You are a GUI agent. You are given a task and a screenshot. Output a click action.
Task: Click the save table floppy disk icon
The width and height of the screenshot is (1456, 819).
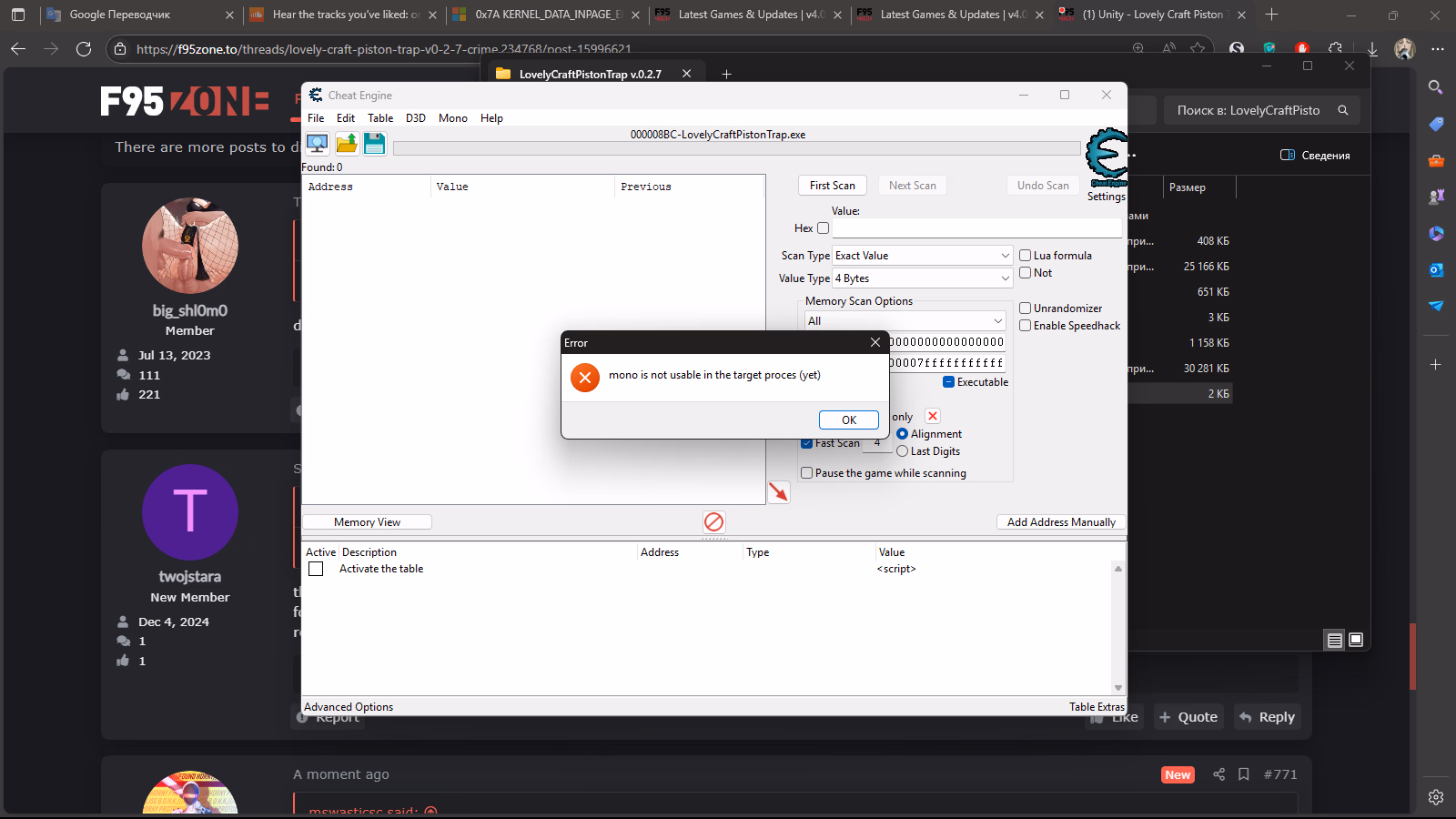(374, 144)
